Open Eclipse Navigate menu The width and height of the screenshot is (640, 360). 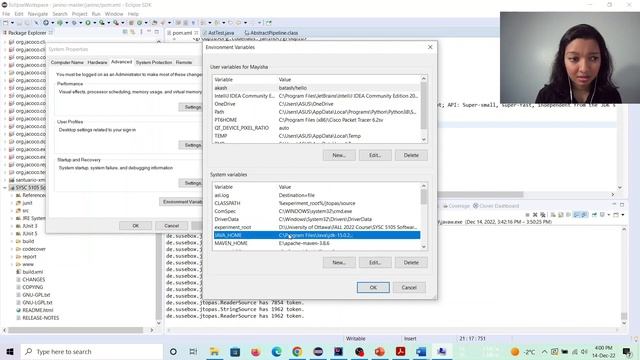(38, 14)
